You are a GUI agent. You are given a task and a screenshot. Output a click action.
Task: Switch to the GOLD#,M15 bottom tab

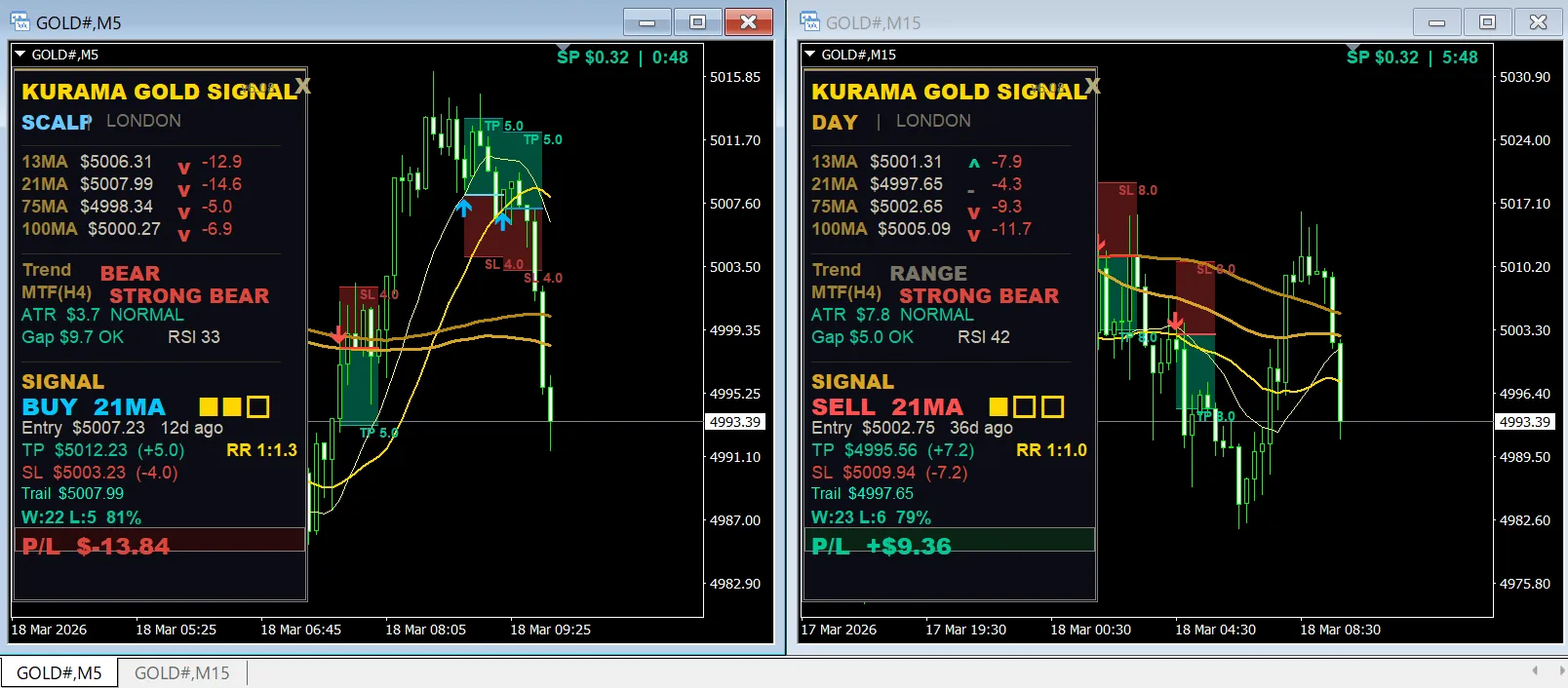182,672
